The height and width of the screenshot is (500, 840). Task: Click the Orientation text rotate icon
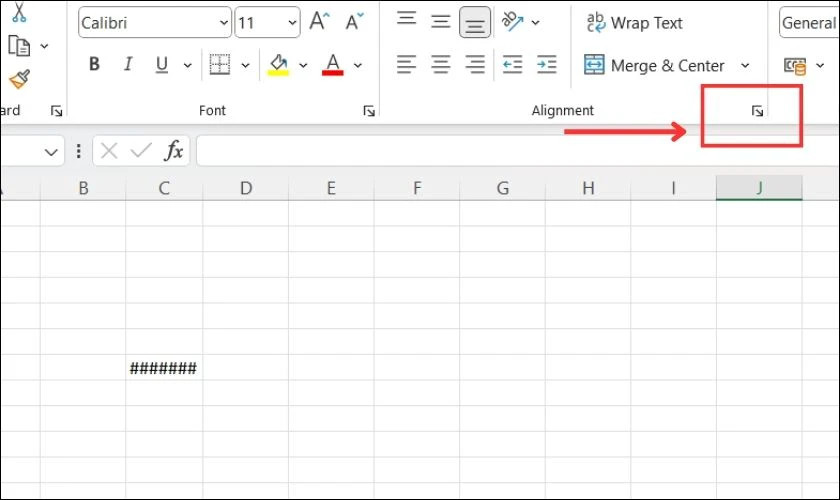tap(512, 21)
